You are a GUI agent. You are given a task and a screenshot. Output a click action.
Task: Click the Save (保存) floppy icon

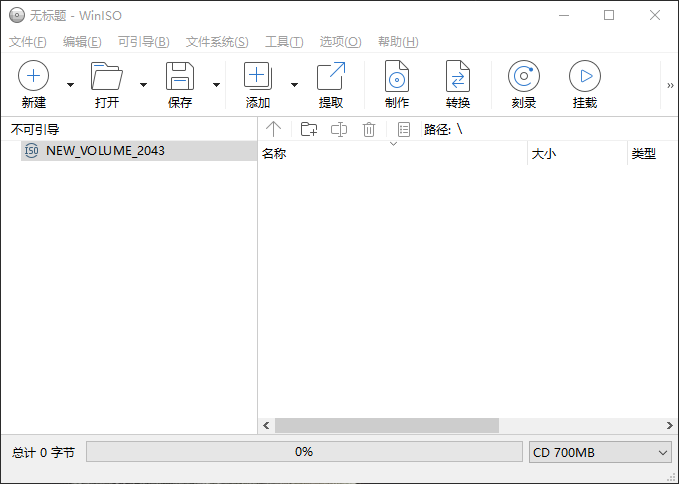180,76
